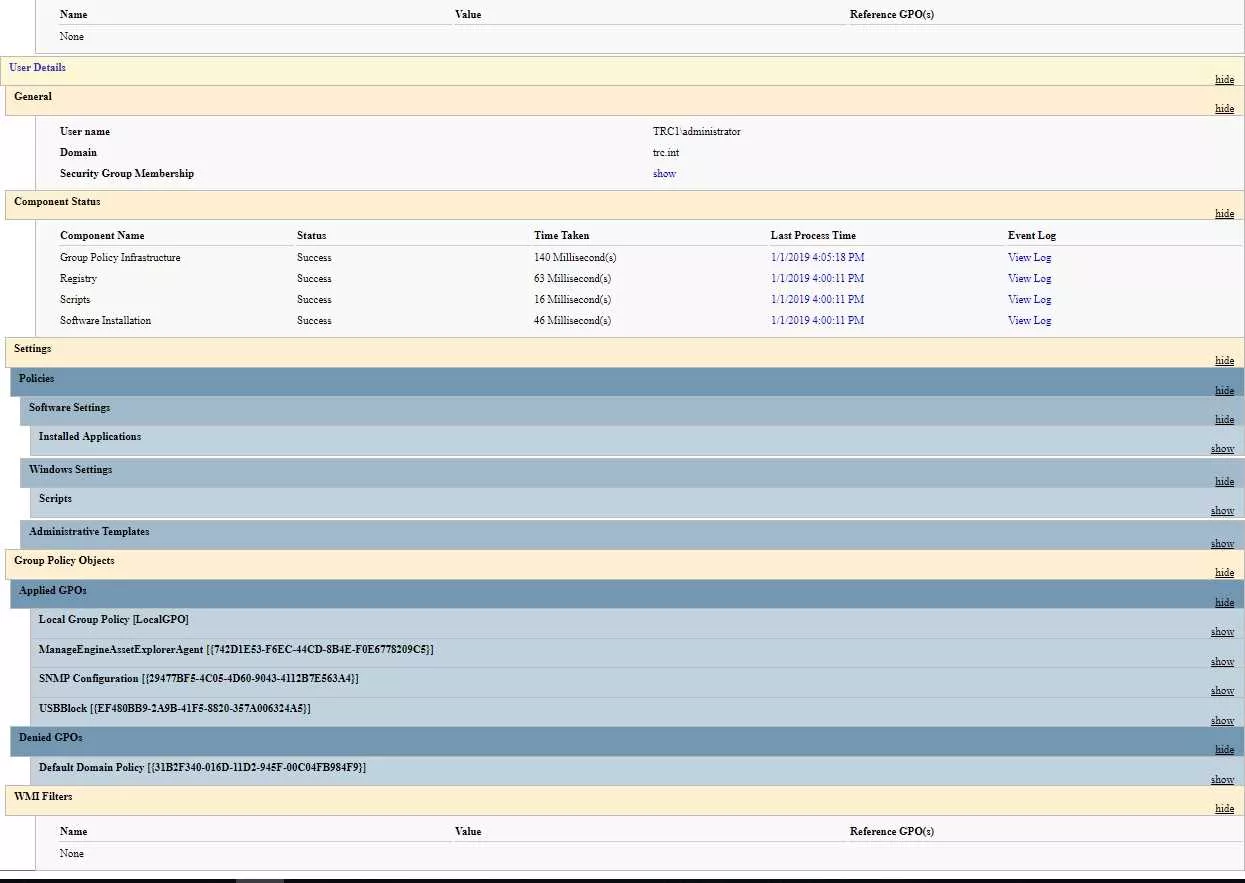
Task: Click the "Software Installation" component name
Action: pos(106,321)
